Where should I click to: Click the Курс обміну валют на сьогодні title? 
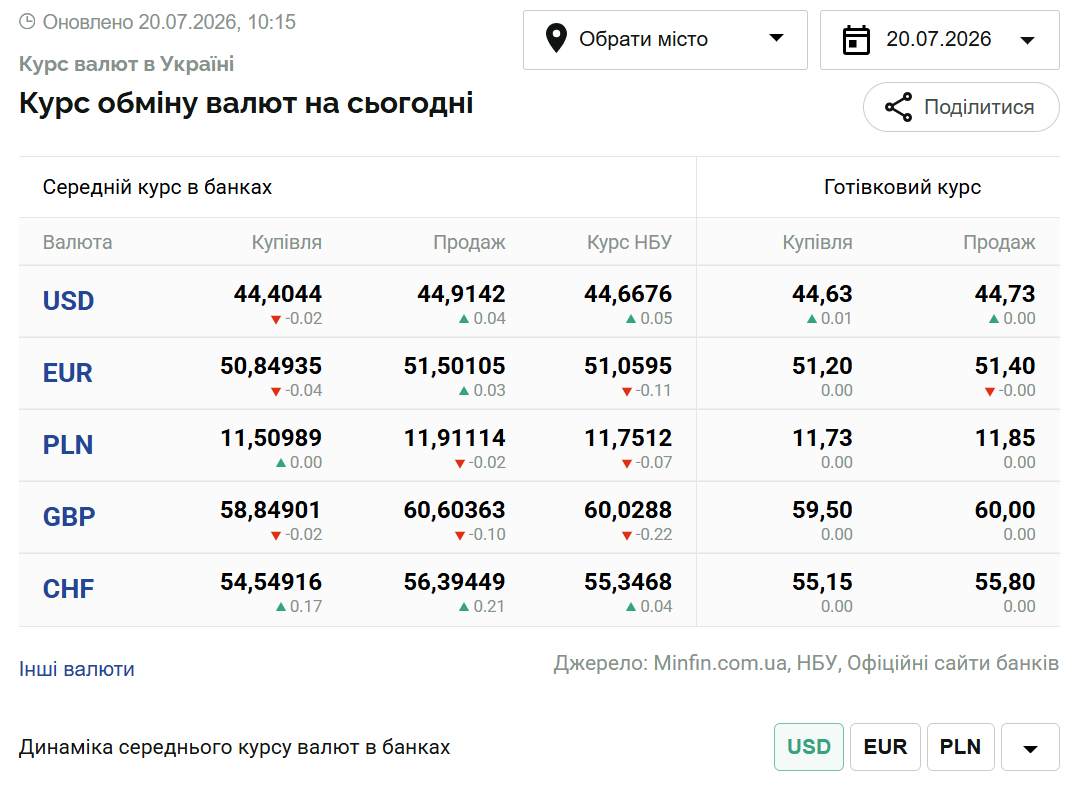pos(246,104)
